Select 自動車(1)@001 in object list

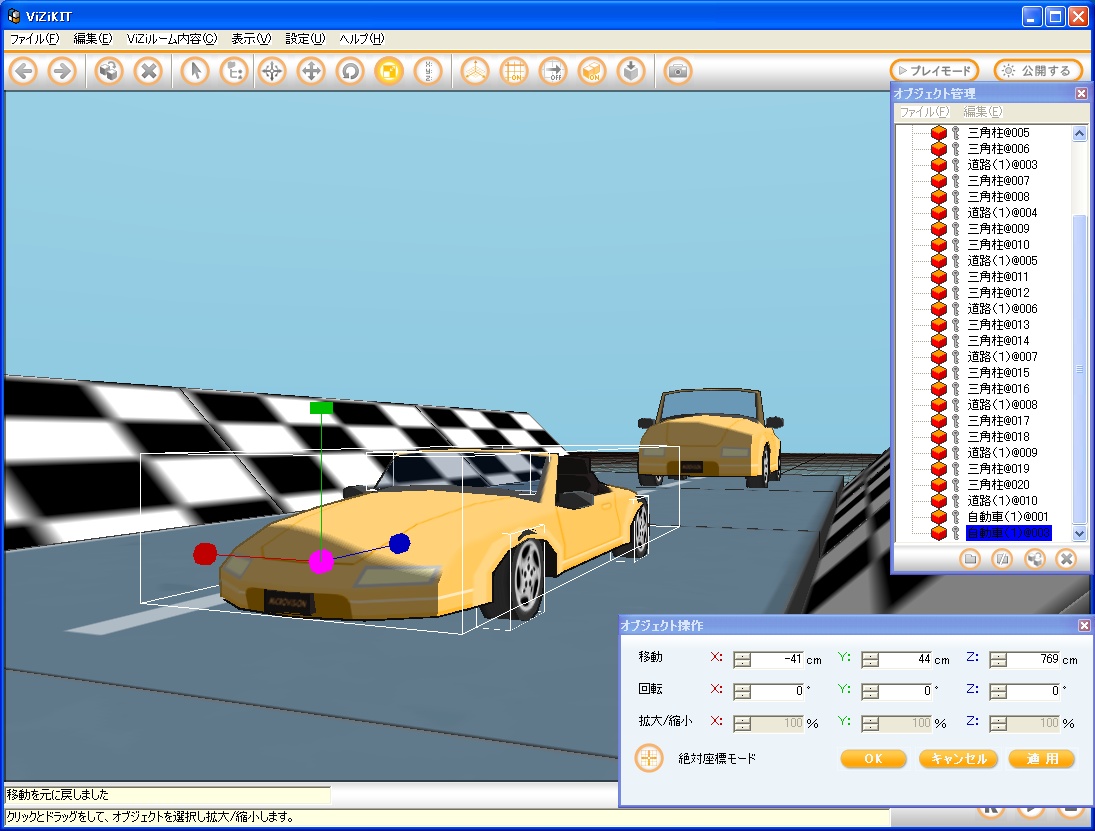(x=1007, y=517)
